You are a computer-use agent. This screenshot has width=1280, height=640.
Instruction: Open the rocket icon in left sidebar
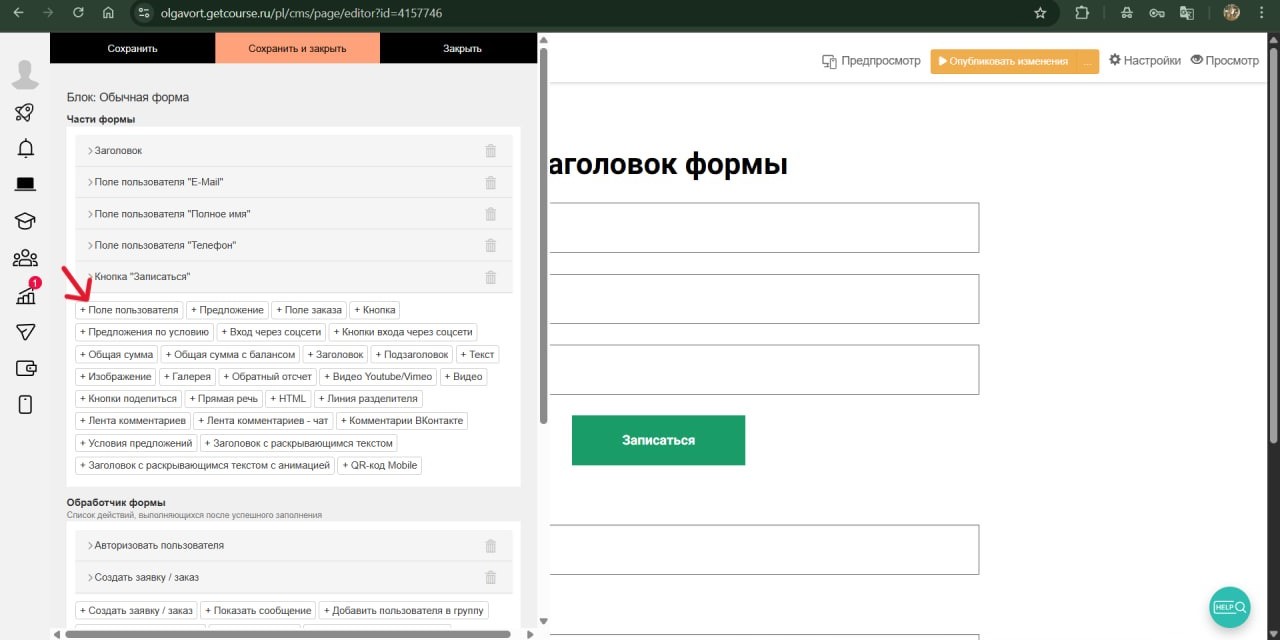click(x=25, y=112)
